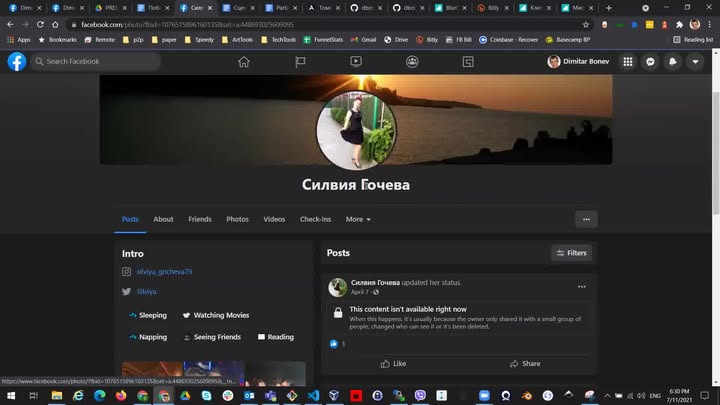The width and height of the screenshot is (720, 405).
Task: Open a new Chrome tab
Action: (x=608, y=8)
